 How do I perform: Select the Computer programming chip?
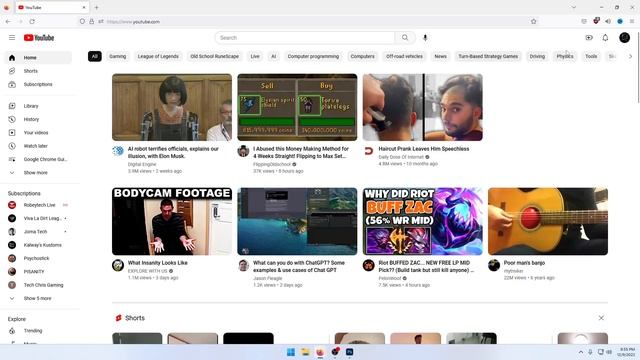(x=313, y=56)
